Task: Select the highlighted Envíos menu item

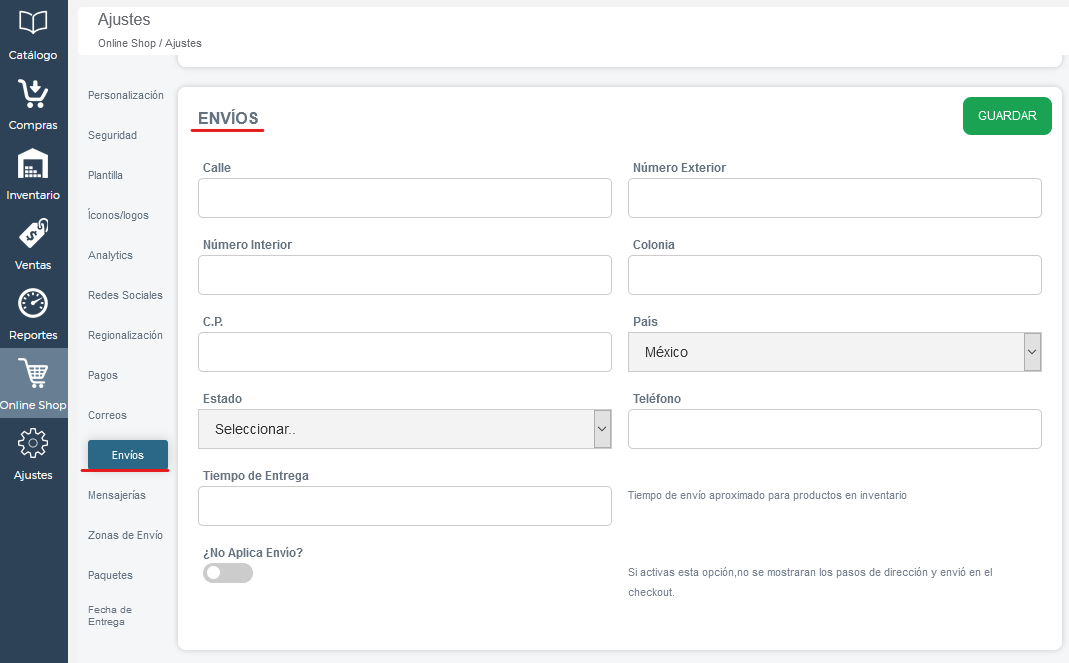Action: pyautogui.click(x=127, y=455)
